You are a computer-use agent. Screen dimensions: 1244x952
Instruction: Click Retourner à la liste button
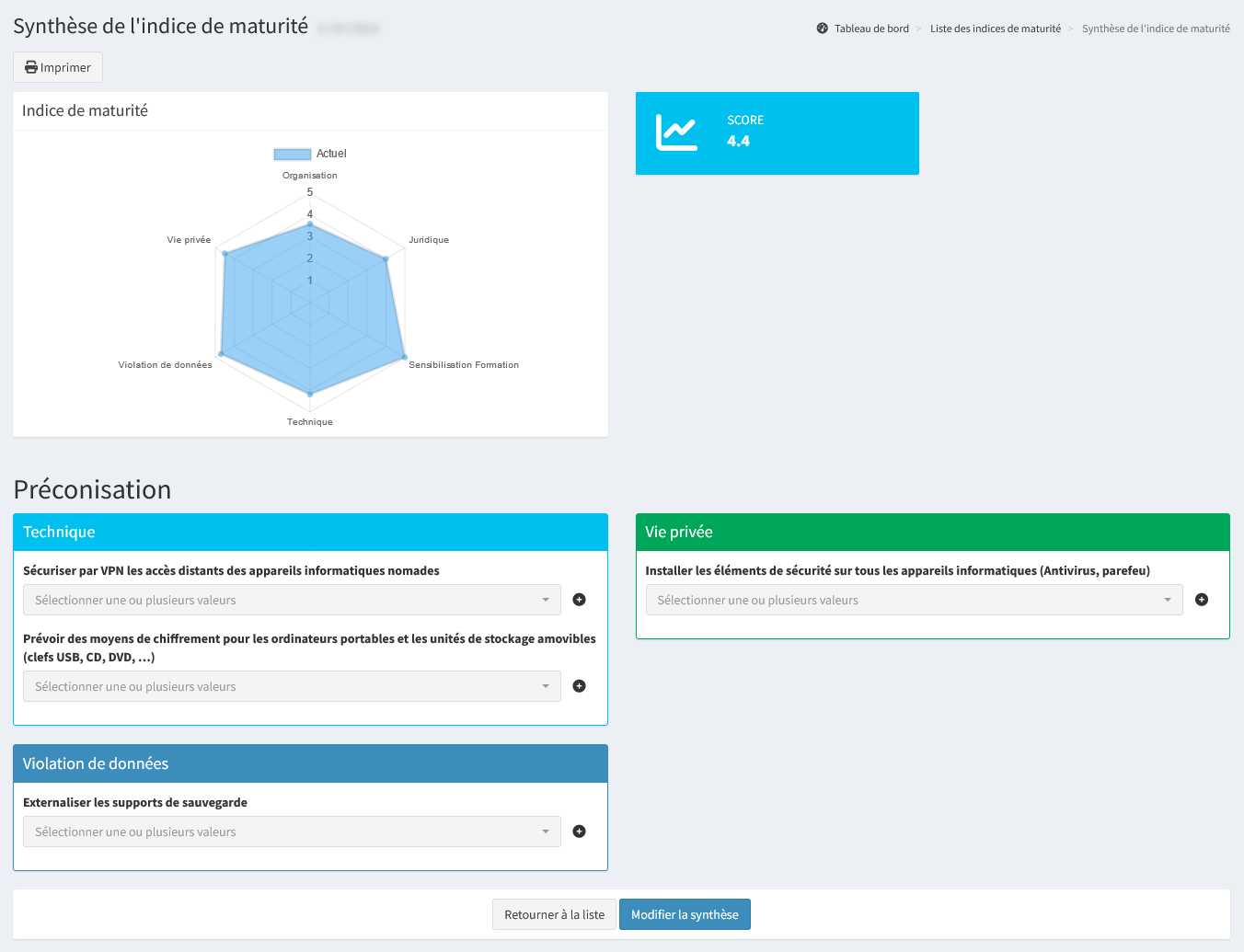554,914
